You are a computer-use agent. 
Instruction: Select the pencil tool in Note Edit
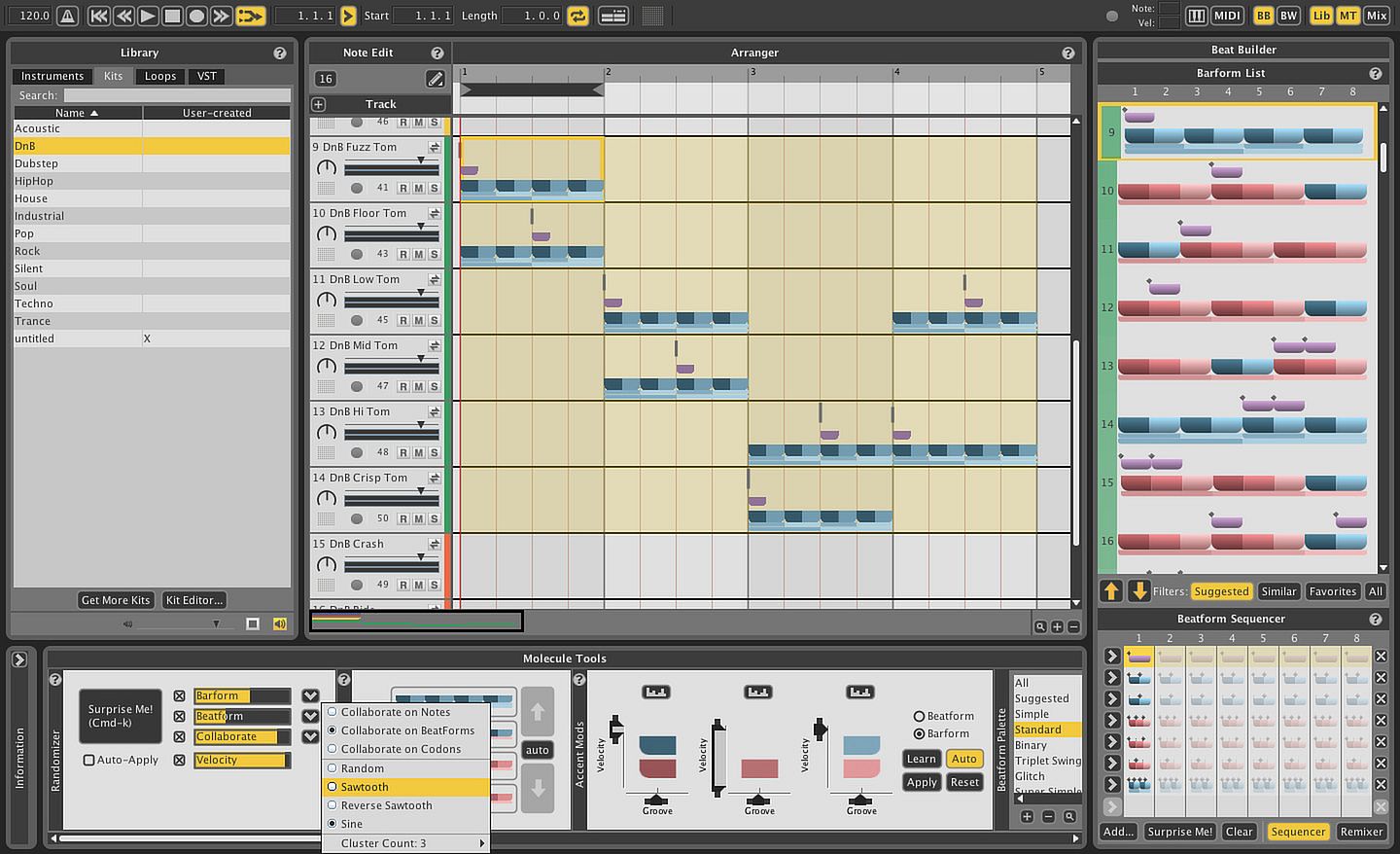435,79
